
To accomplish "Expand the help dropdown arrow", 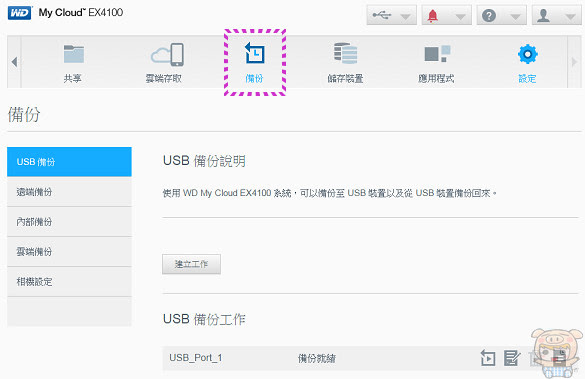I will [x=515, y=16].
